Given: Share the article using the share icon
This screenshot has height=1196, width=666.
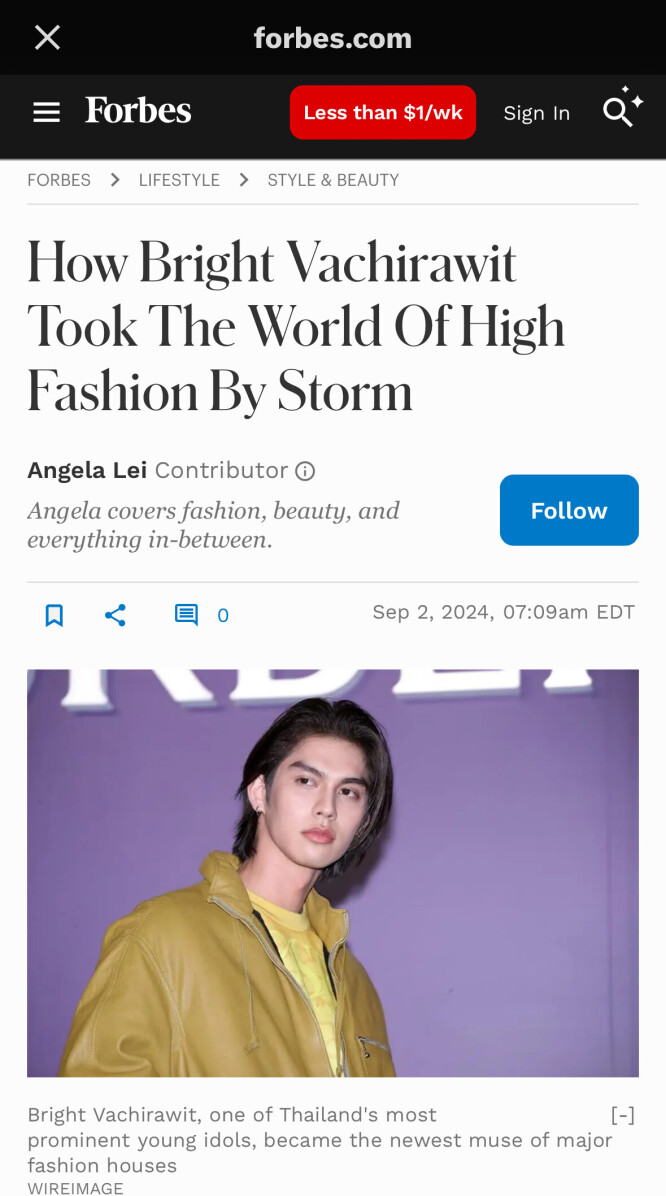Looking at the screenshot, I should (115, 615).
